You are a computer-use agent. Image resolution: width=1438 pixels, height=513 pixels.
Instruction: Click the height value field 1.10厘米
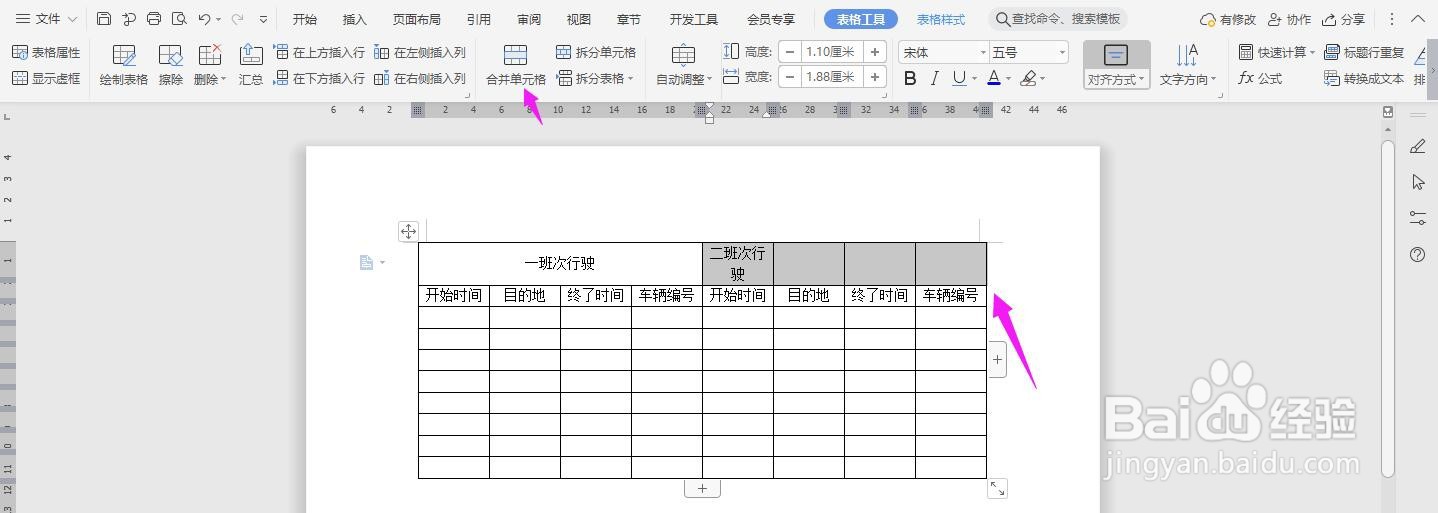click(832, 52)
